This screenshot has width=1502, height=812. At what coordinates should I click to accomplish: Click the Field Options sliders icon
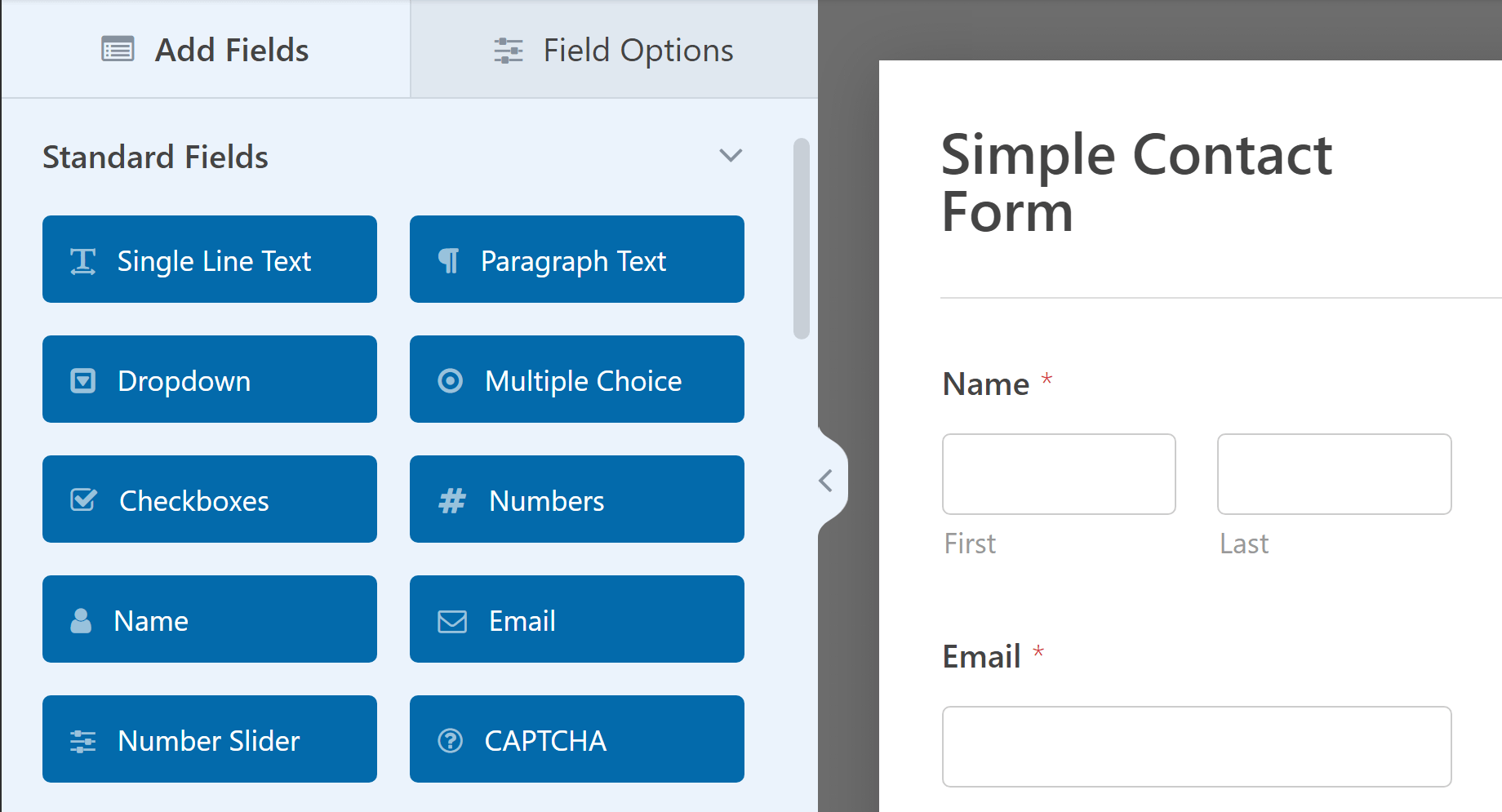pos(508,50)
